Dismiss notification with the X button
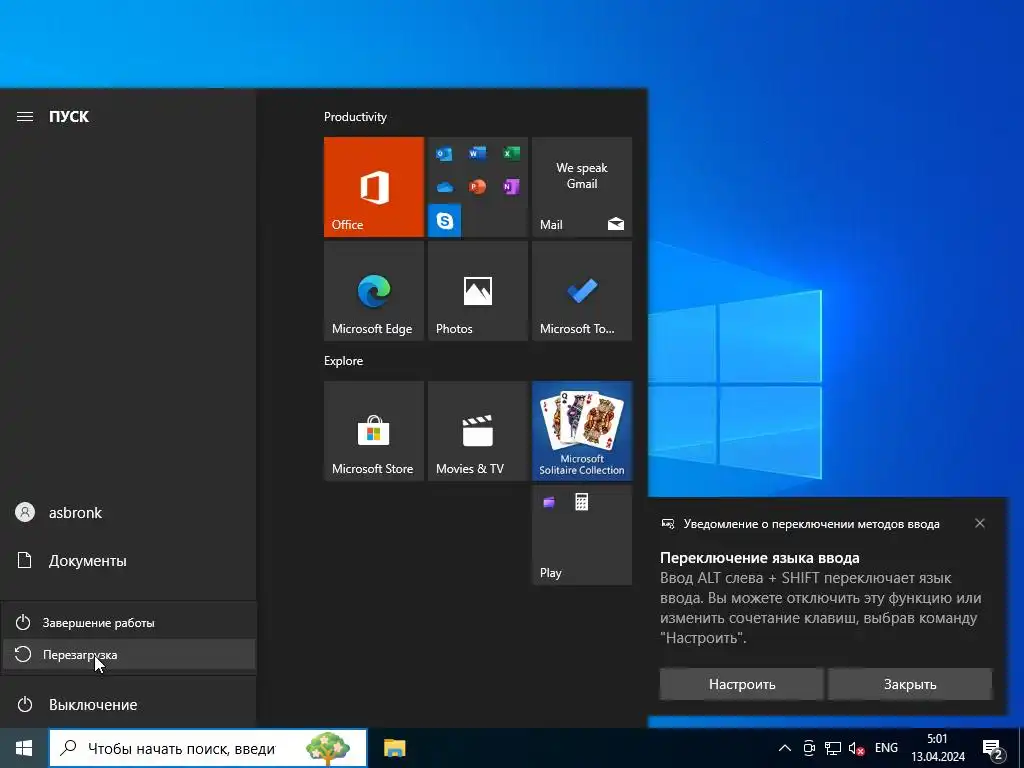The width and height of the screenshot is (1024, 768). (980, 523)
